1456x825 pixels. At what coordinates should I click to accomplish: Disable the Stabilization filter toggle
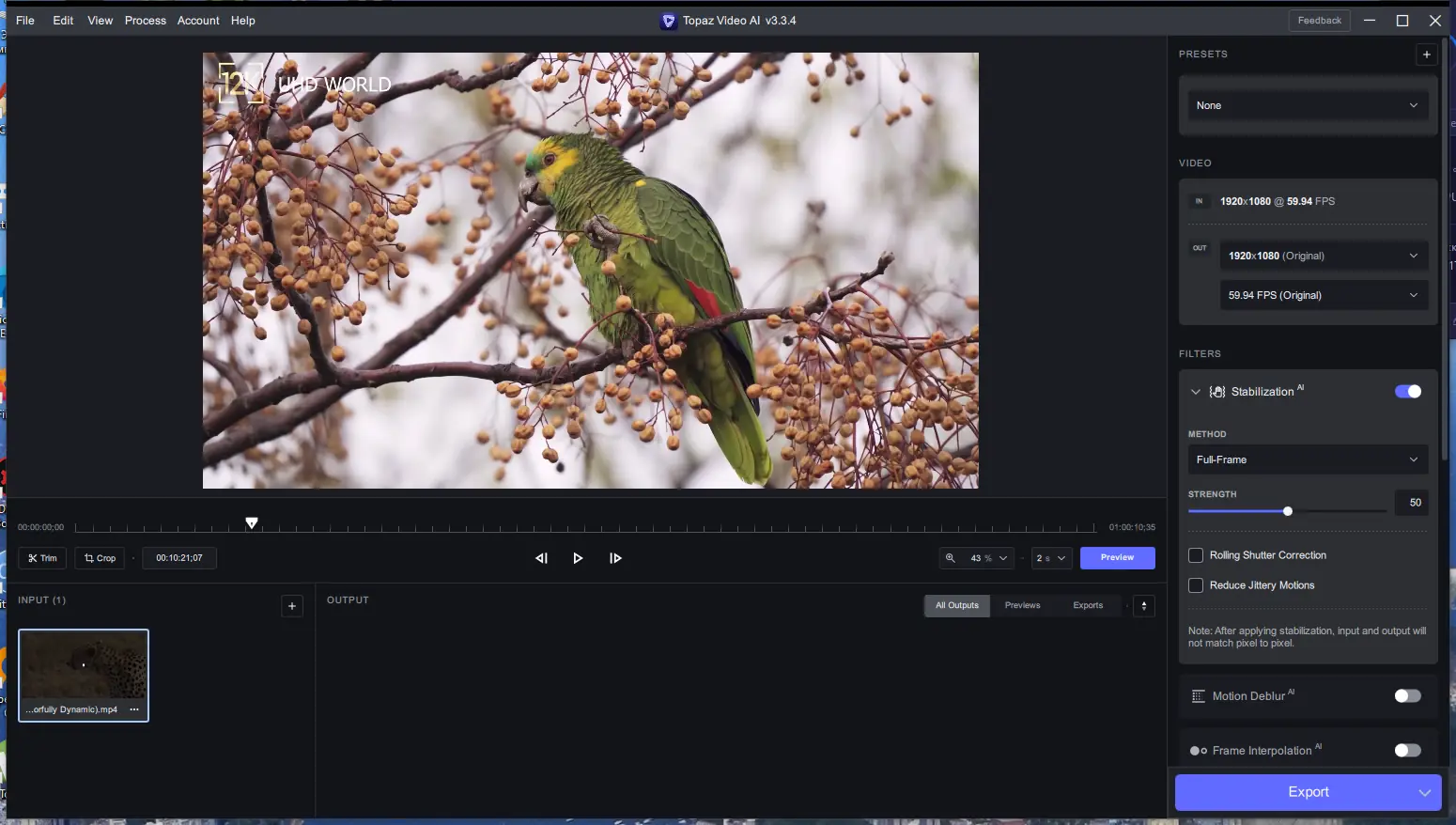pyautogui.click(x=1408, y=392)
